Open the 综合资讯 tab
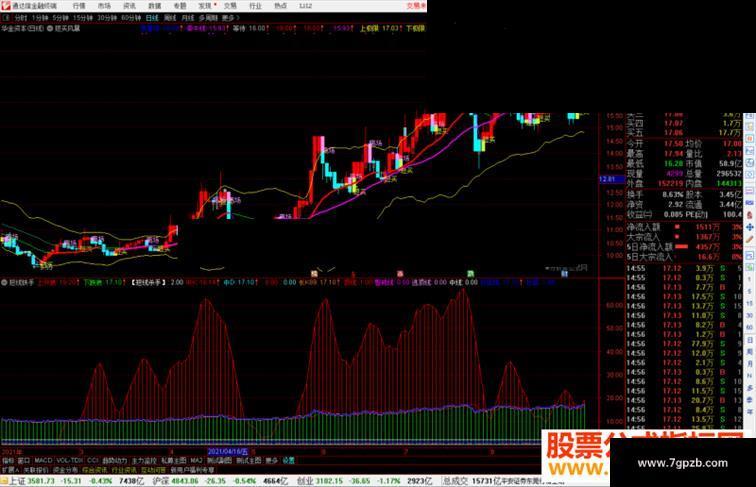Screen dimensions: 756x487 (95, 470)
